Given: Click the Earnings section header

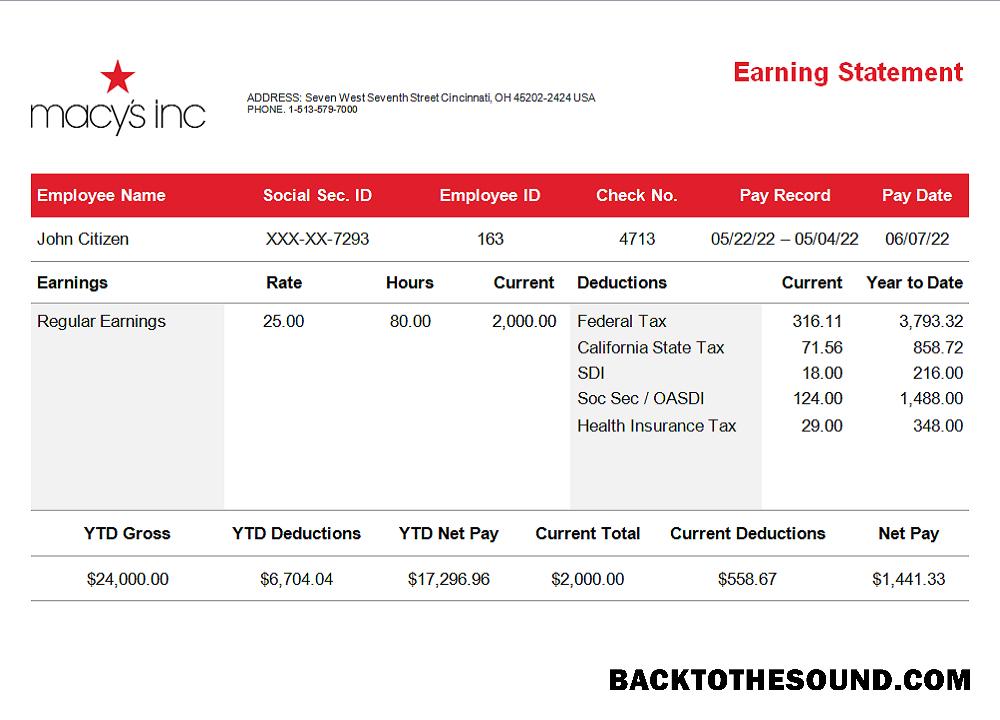Looking at the screenshot, I should tap(72, 283).
